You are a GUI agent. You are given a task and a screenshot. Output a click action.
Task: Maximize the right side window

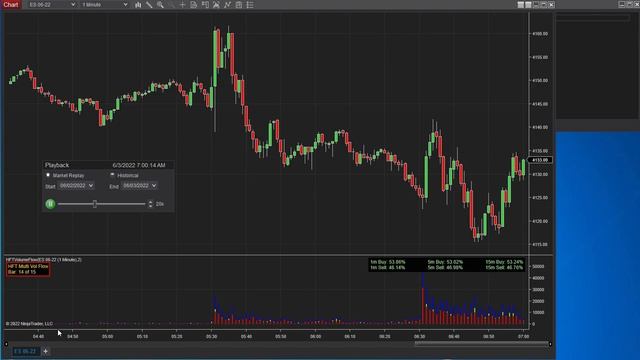[x=629, y=4]
